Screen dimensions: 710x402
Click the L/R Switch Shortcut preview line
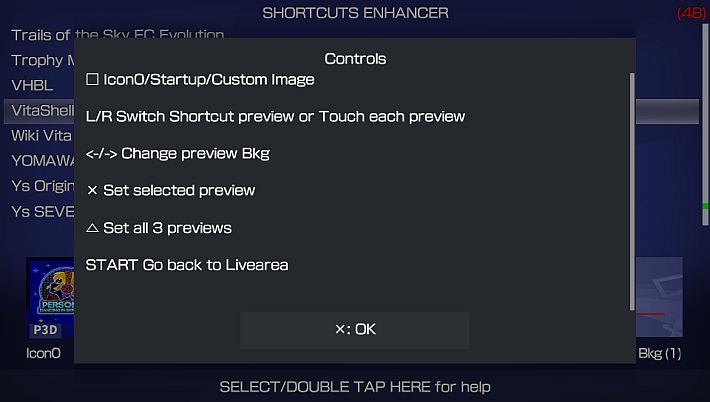click(275, 117)
